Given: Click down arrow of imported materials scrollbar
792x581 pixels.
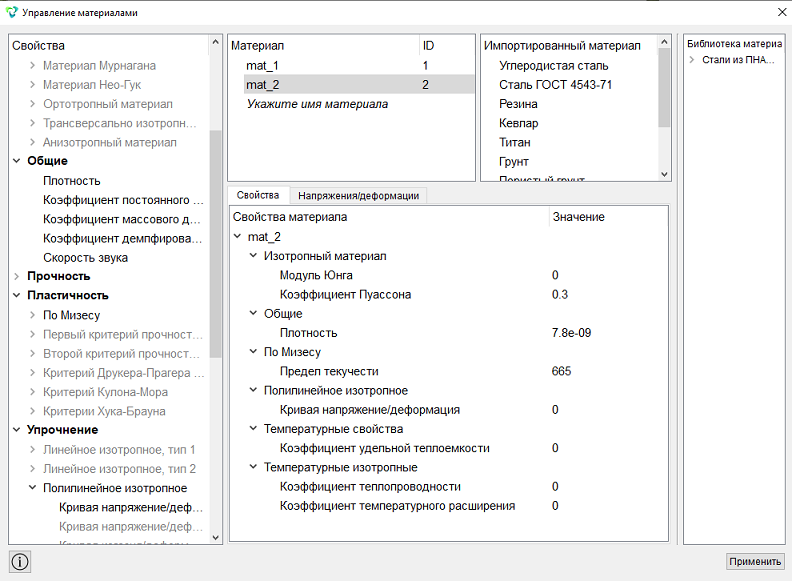Looking at the screenshot, I should tap(664, 174).
